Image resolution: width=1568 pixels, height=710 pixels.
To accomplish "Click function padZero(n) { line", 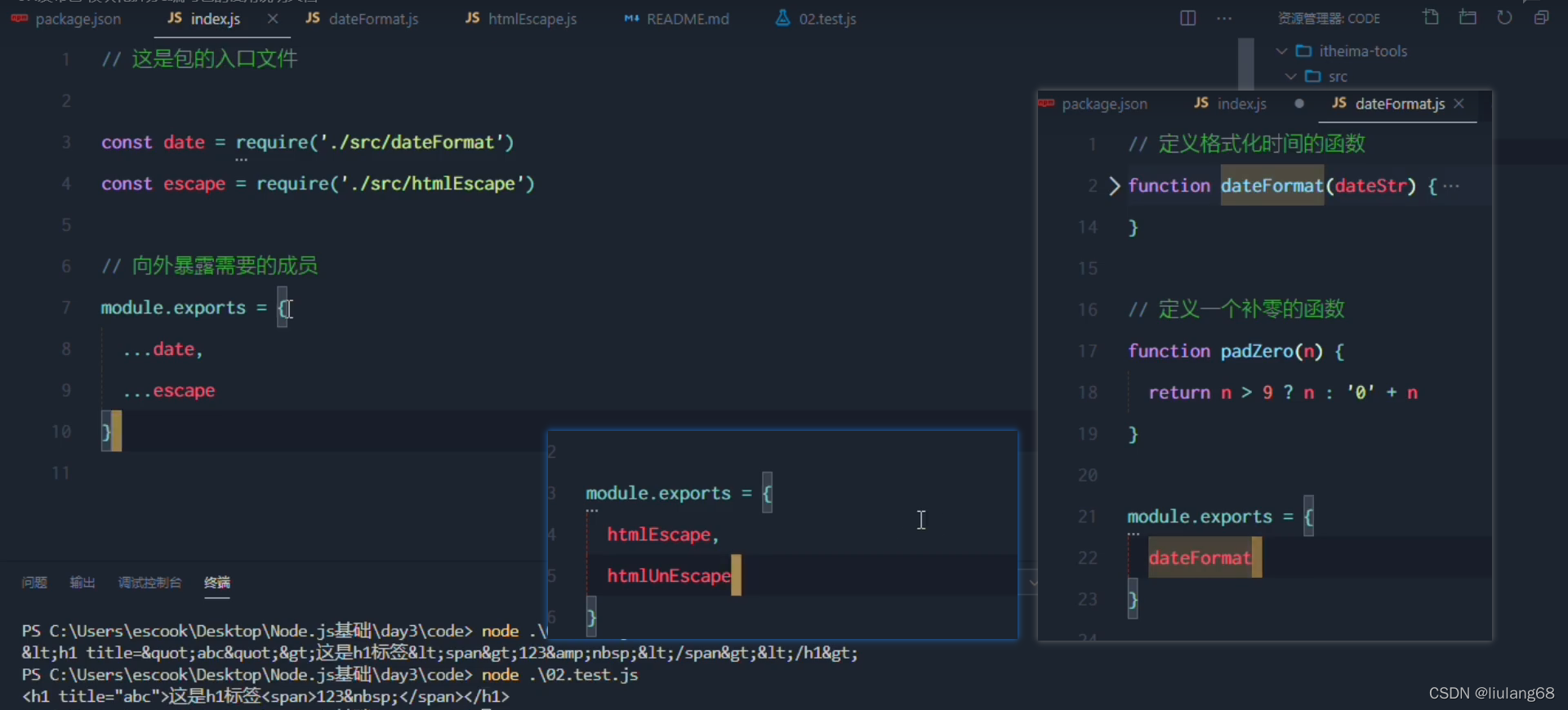I will tap(1236, 352).
